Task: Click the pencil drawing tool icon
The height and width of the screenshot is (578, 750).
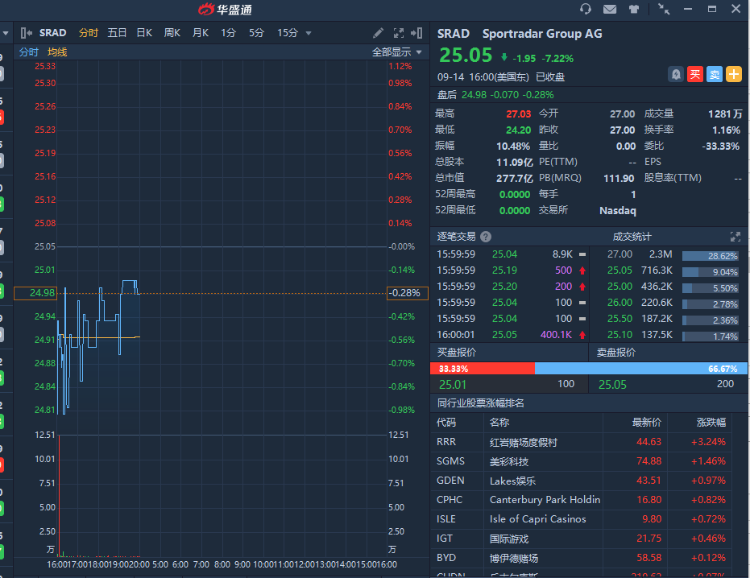Action: [378, 33]
